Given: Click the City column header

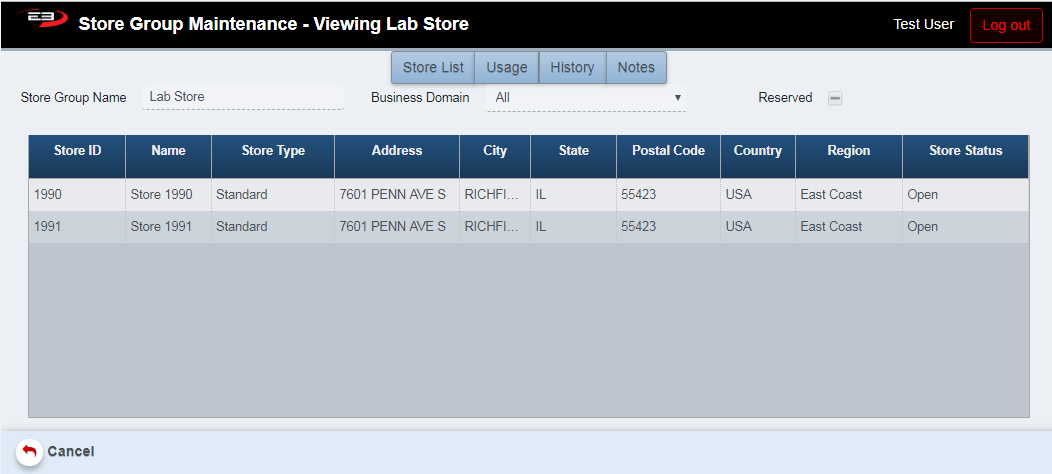Looking at the screenshot, I should pyautogui.click(x=495, y=151).
